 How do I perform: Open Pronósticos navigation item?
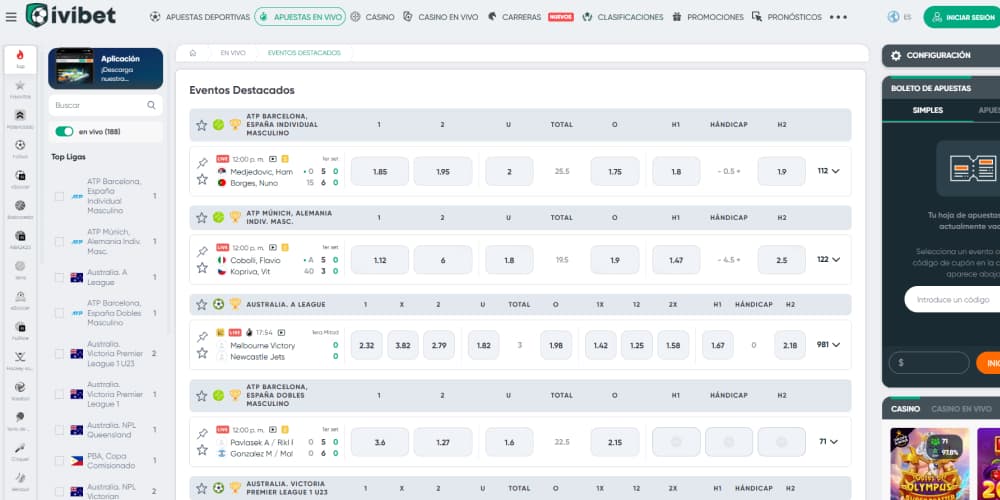[787, 17]
